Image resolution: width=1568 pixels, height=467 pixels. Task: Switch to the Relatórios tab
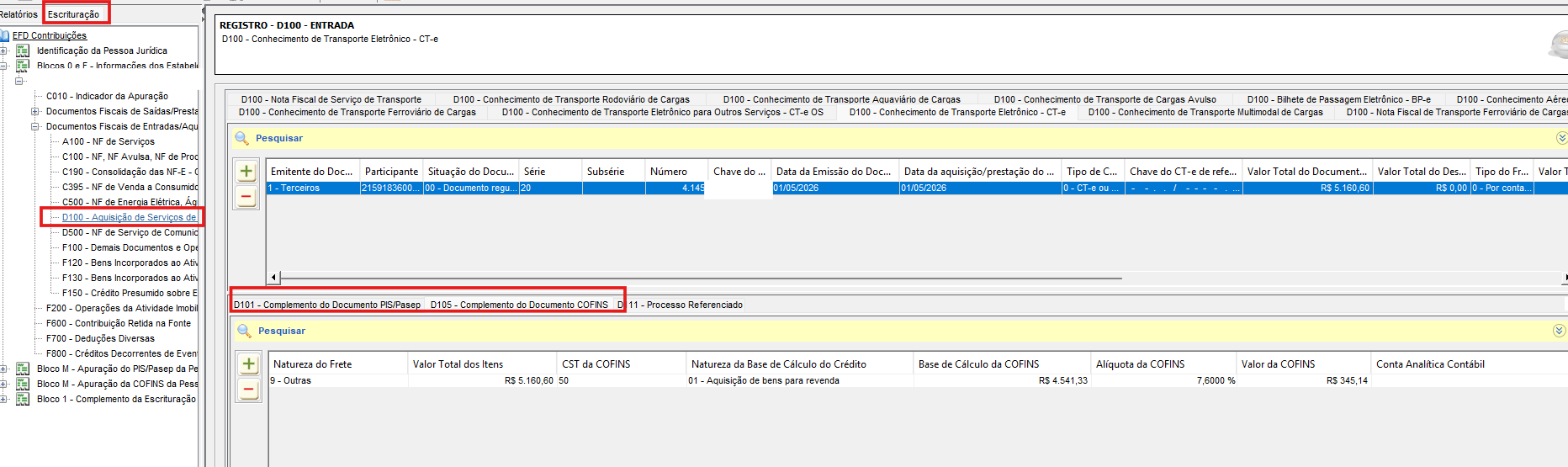coord(19,14)
